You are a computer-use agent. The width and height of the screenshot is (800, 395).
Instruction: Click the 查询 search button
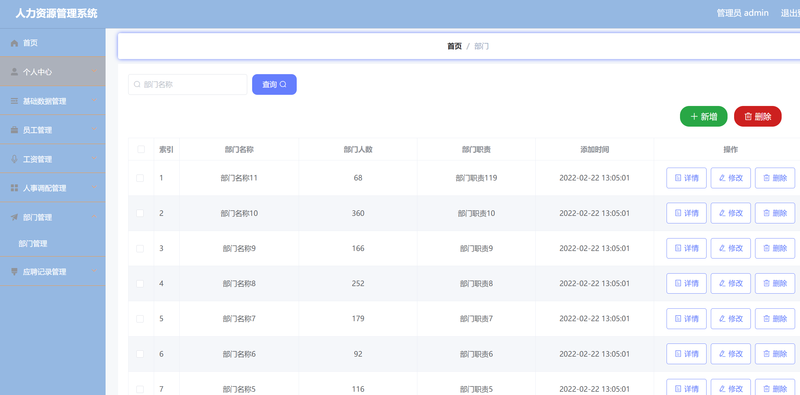(274, 85)
